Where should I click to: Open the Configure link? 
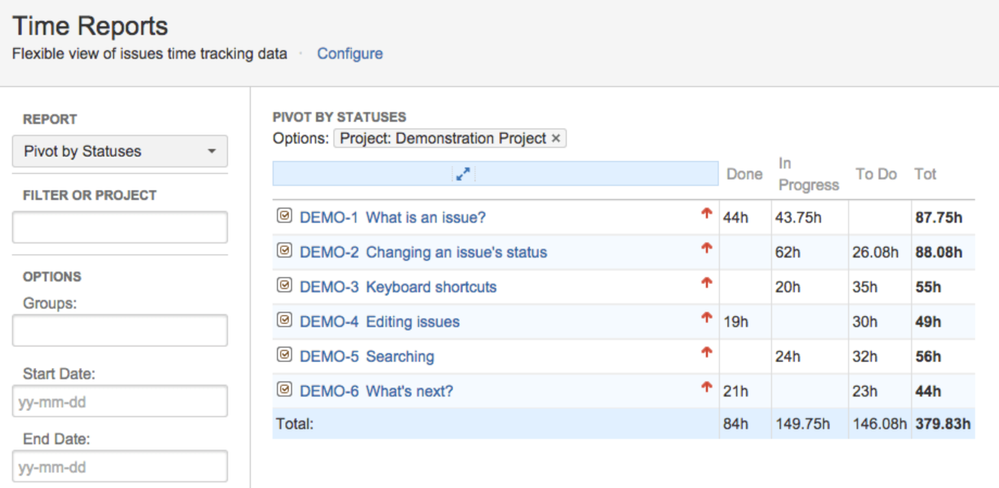[350, 54]
